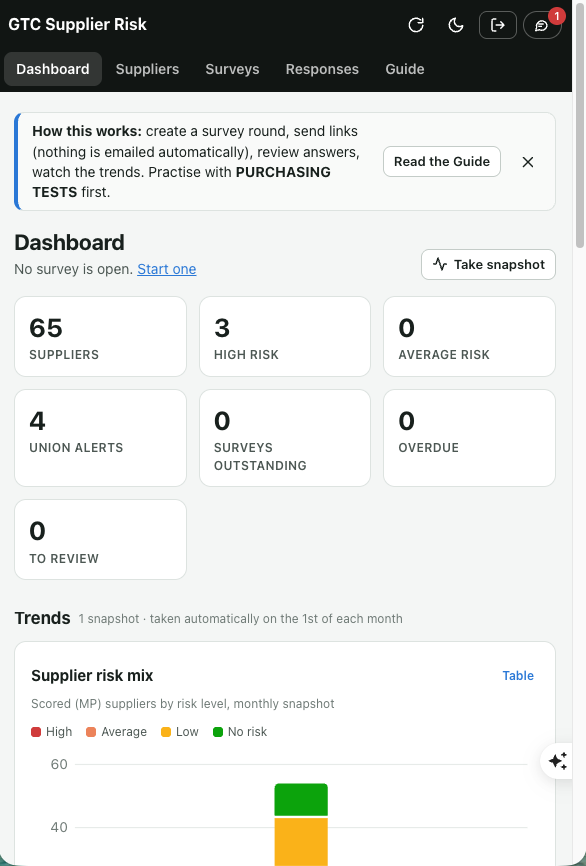Click the refresh icon in header
Viewport: 586px width, 866px height.
pos(416,25)
